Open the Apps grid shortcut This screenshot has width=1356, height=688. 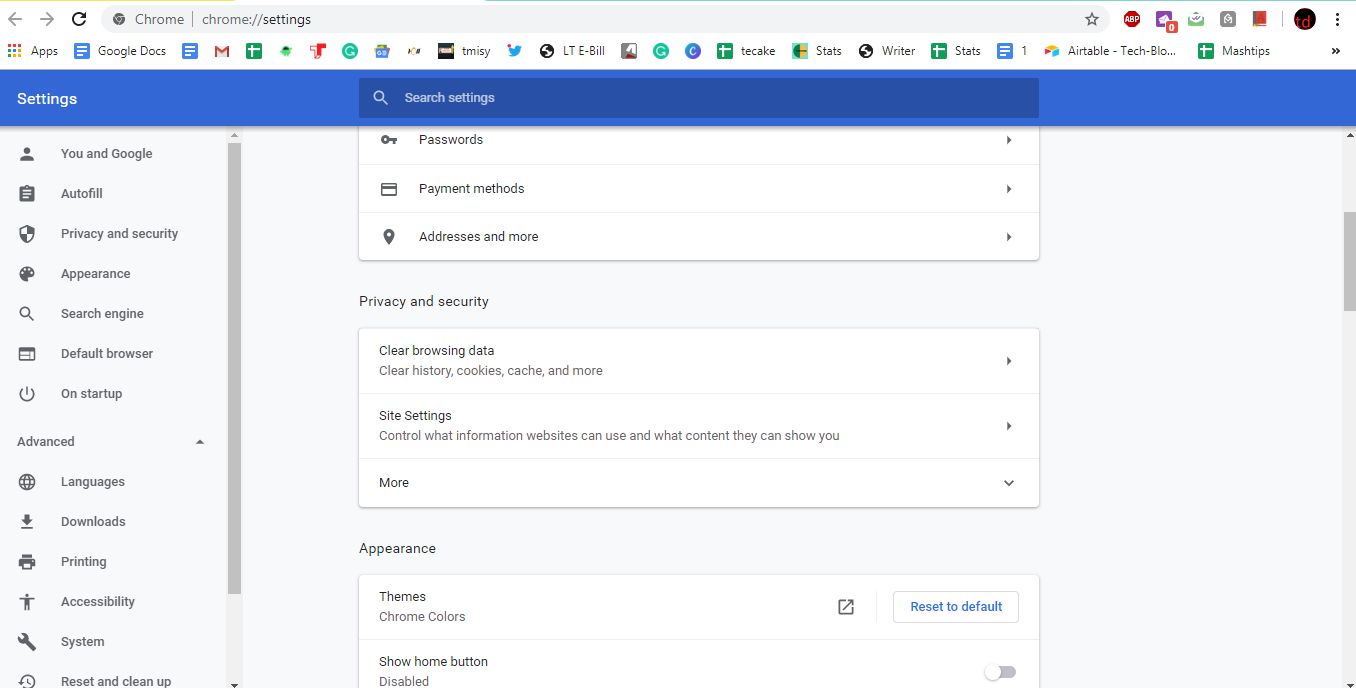point(33,51)
